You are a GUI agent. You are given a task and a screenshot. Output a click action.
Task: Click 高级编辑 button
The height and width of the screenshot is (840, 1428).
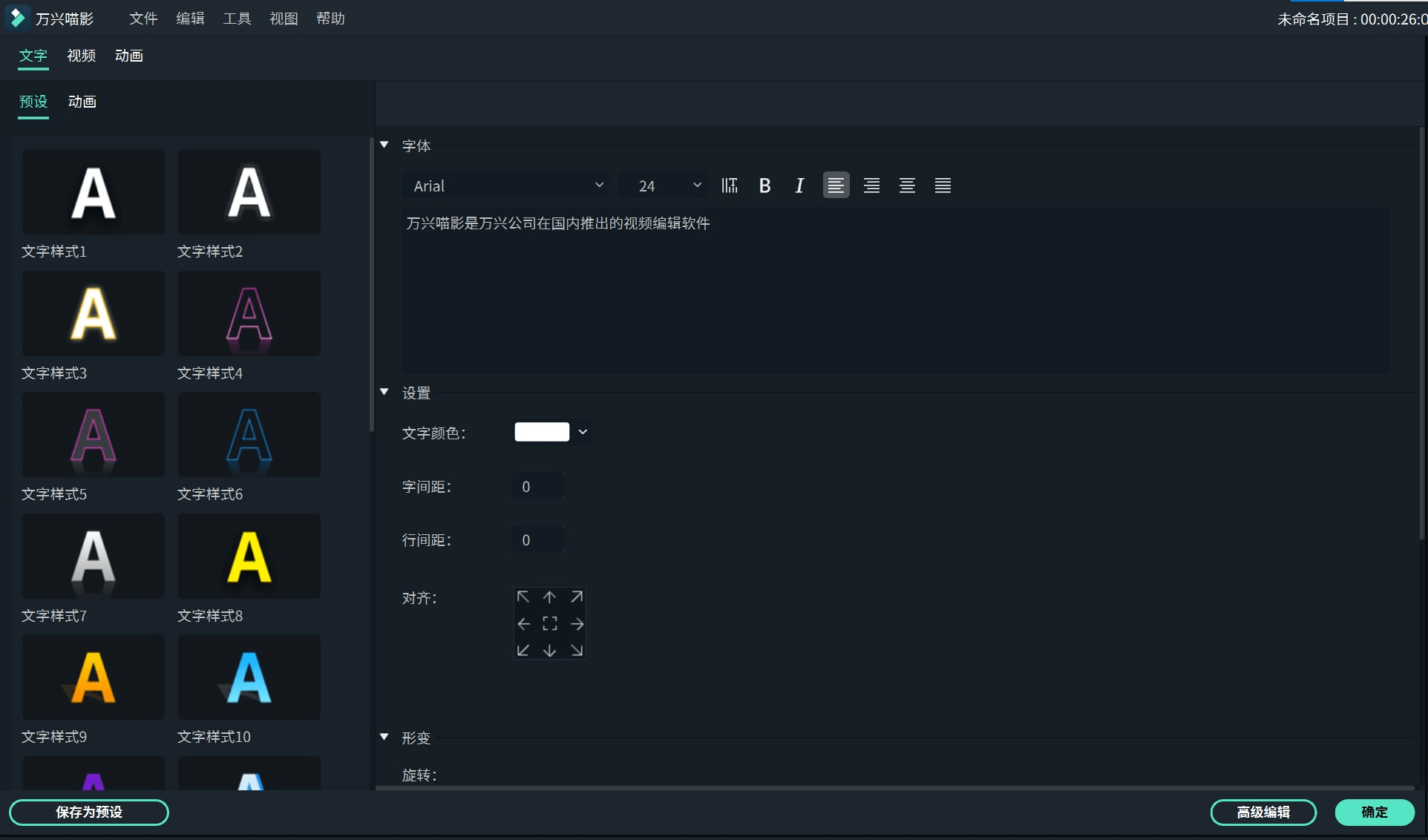pos(1263,813)
